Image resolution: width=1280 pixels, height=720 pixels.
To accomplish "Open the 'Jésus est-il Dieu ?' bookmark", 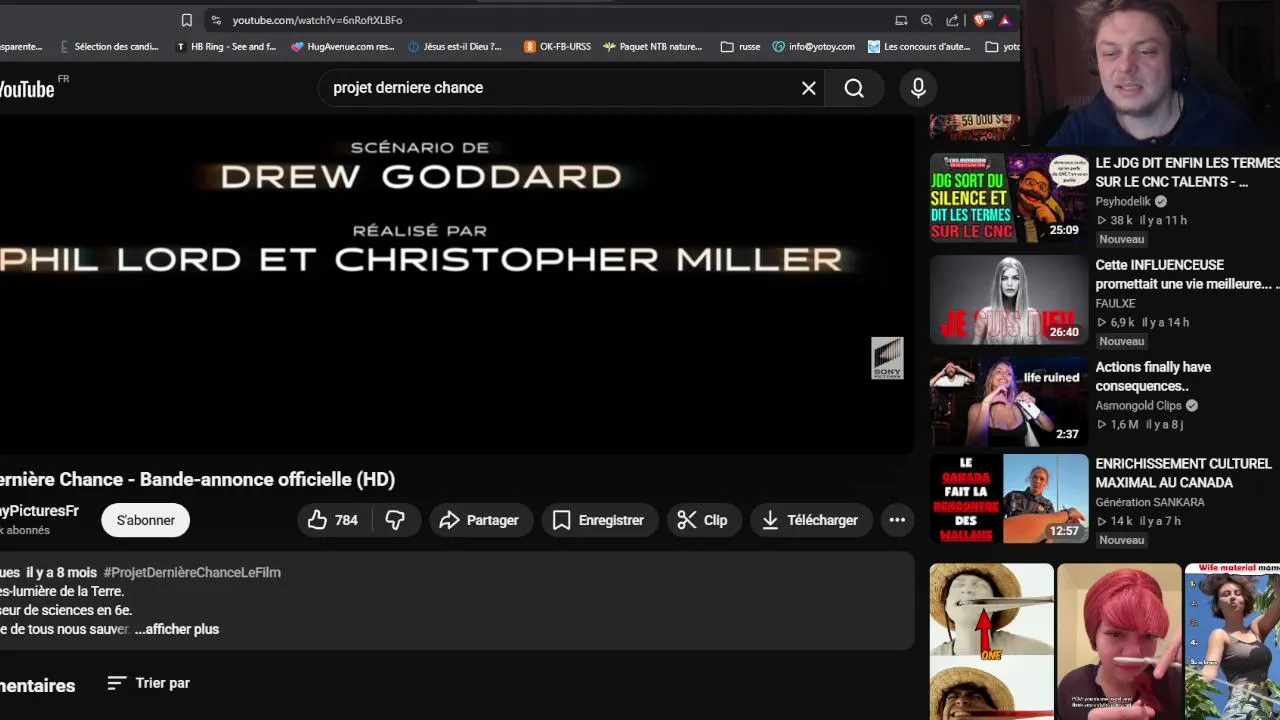I will [455, 46].
